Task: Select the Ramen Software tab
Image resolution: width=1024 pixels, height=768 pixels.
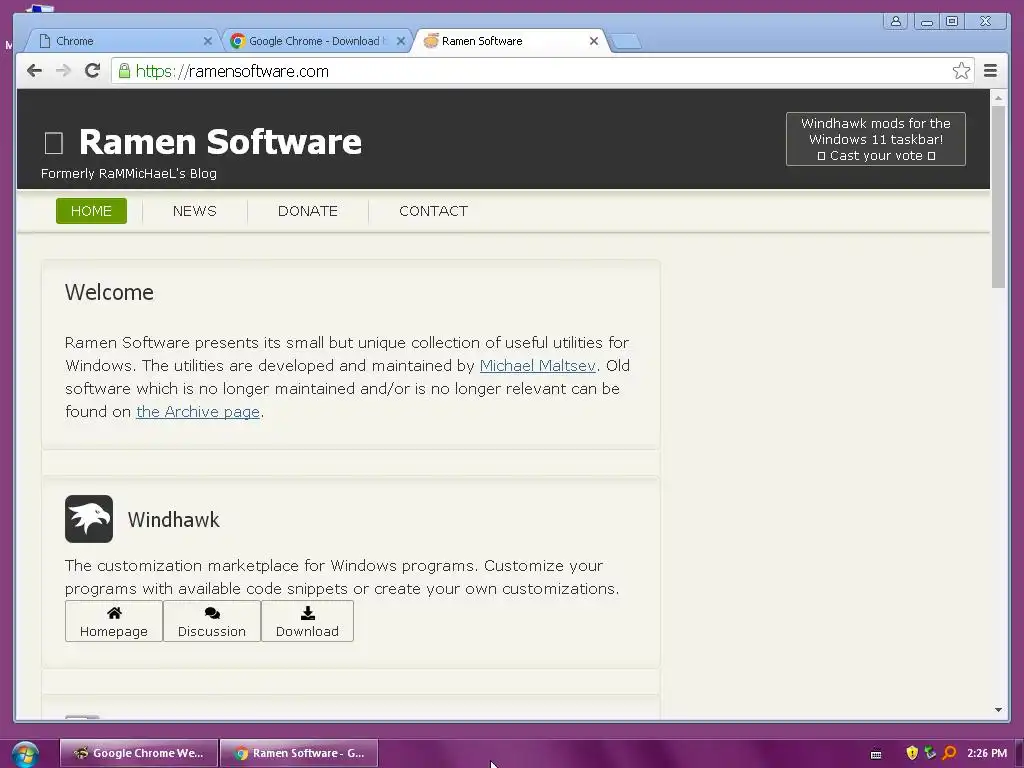Action: pos(509,41)
